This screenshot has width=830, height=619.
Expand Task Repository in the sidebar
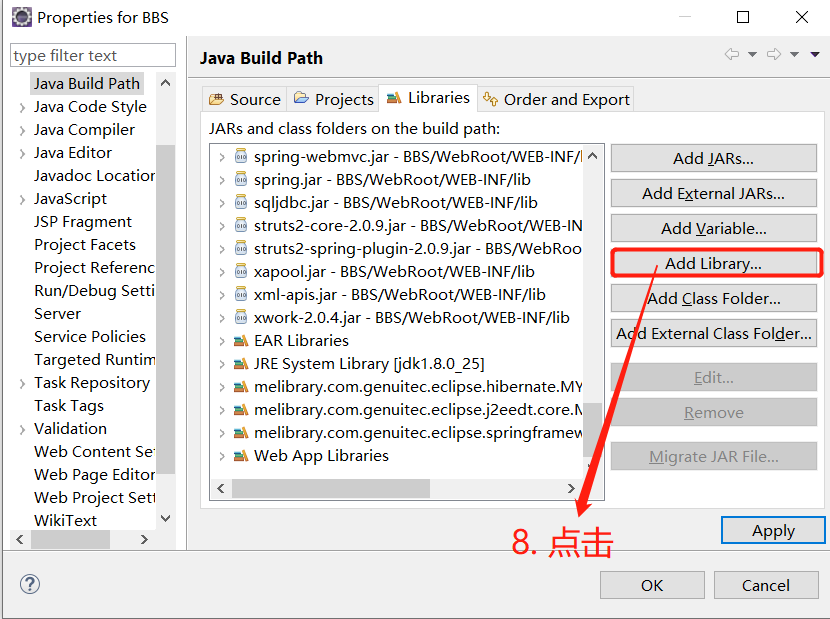pos(22,383)
